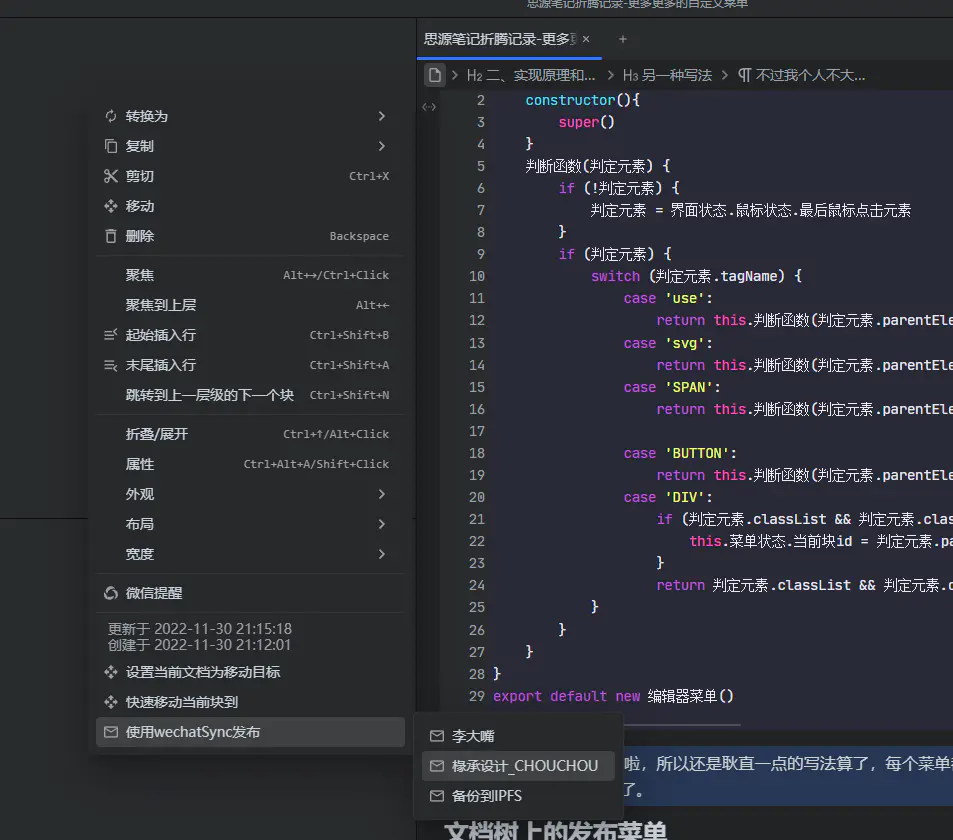
Task: Expand the 复制 submenu arrow
Action: click(382, 146)
